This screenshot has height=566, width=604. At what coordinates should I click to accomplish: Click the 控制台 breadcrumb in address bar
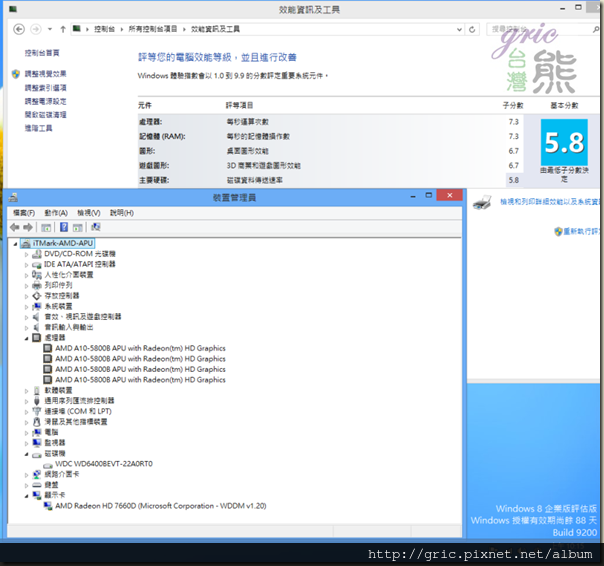pos(104,29)
